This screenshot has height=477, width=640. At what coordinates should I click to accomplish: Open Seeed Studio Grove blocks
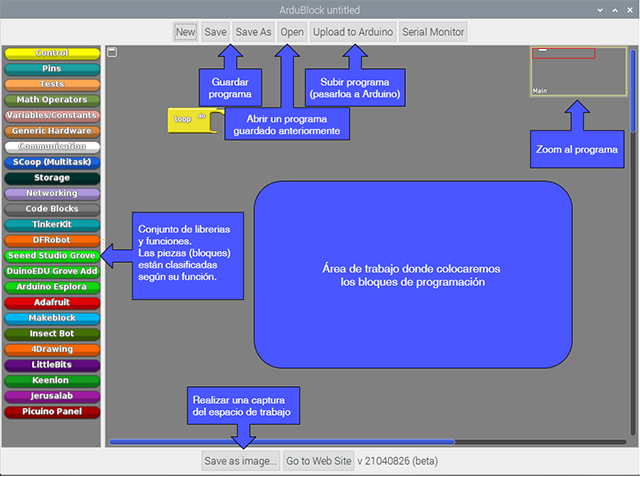click(52, 256)
